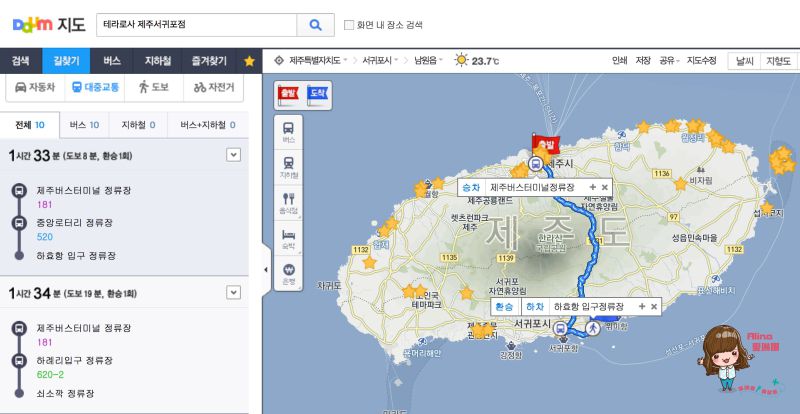Viewport: 800px width, 414px height.
Task: Click the location target icon beside 제주특별자치도
Action: (279, 61)
